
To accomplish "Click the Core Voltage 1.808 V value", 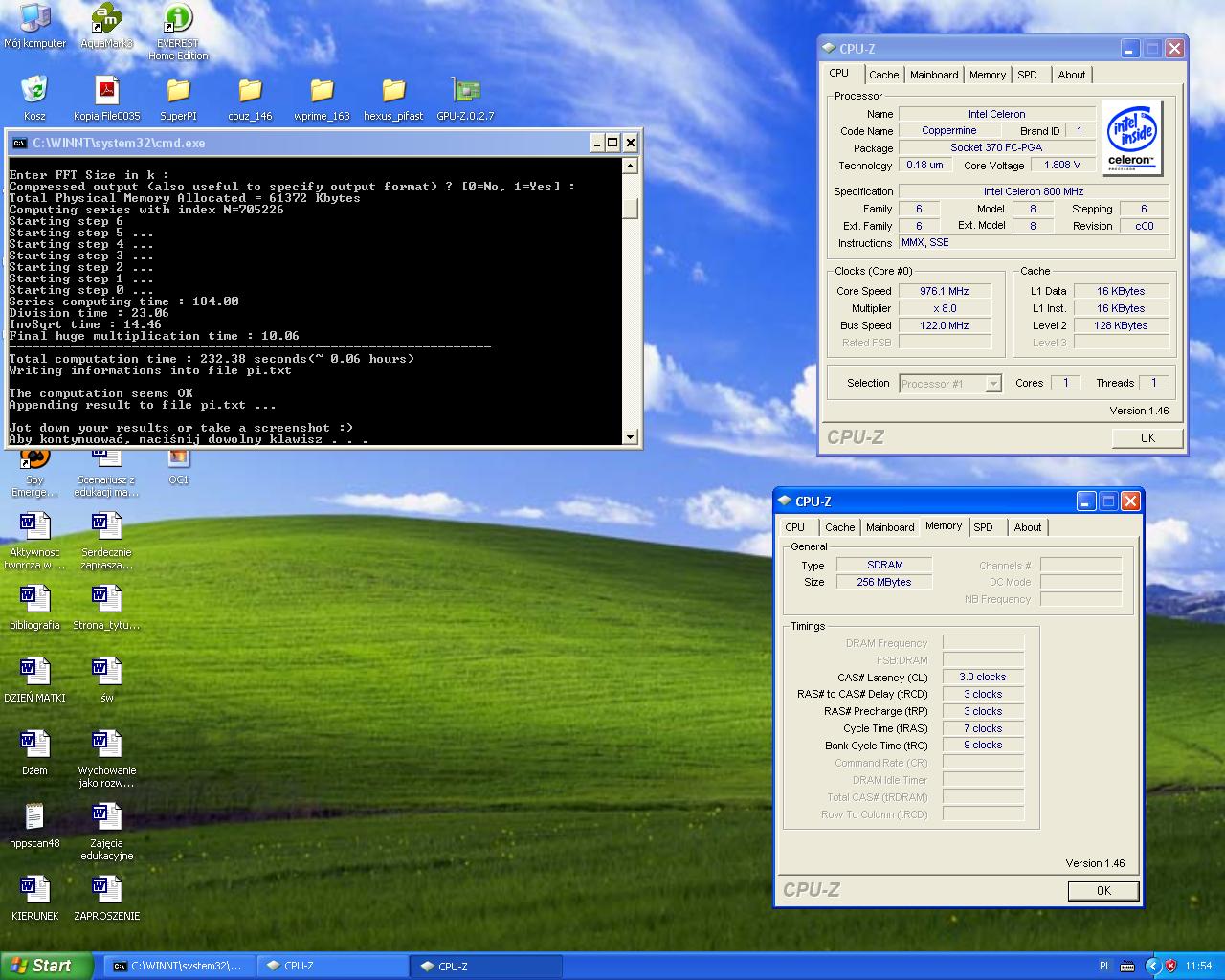I will coord(1062,165).
